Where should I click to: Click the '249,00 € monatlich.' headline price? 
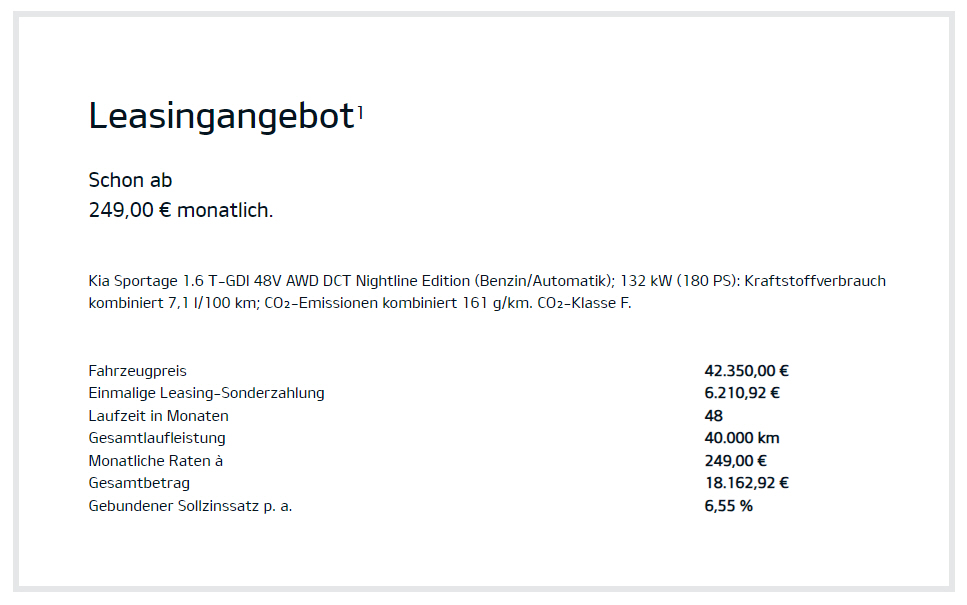(x=180, y=211)
